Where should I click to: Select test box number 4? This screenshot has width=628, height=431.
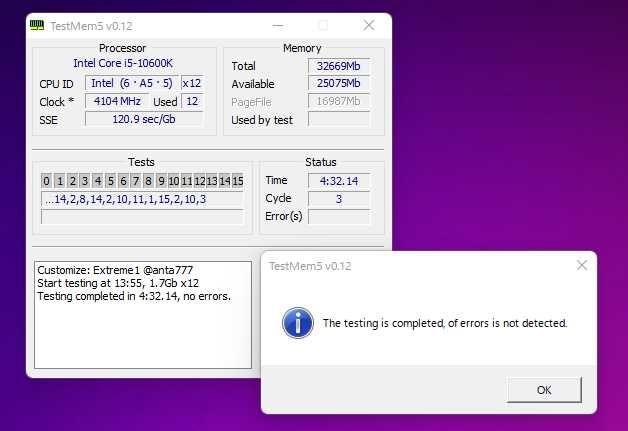pos(98,181)
